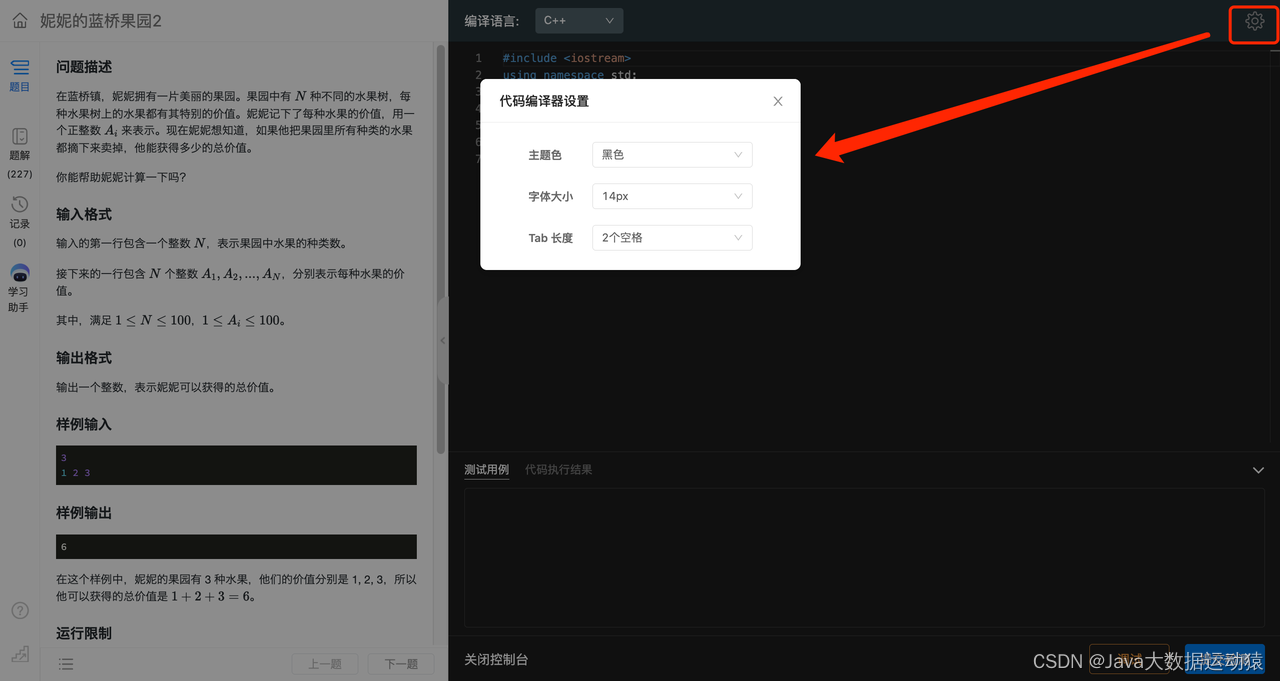The height and width of the screenshot is (681, 1280).
Task: Click the 样例输入 heading
Action: click(84, 424)
